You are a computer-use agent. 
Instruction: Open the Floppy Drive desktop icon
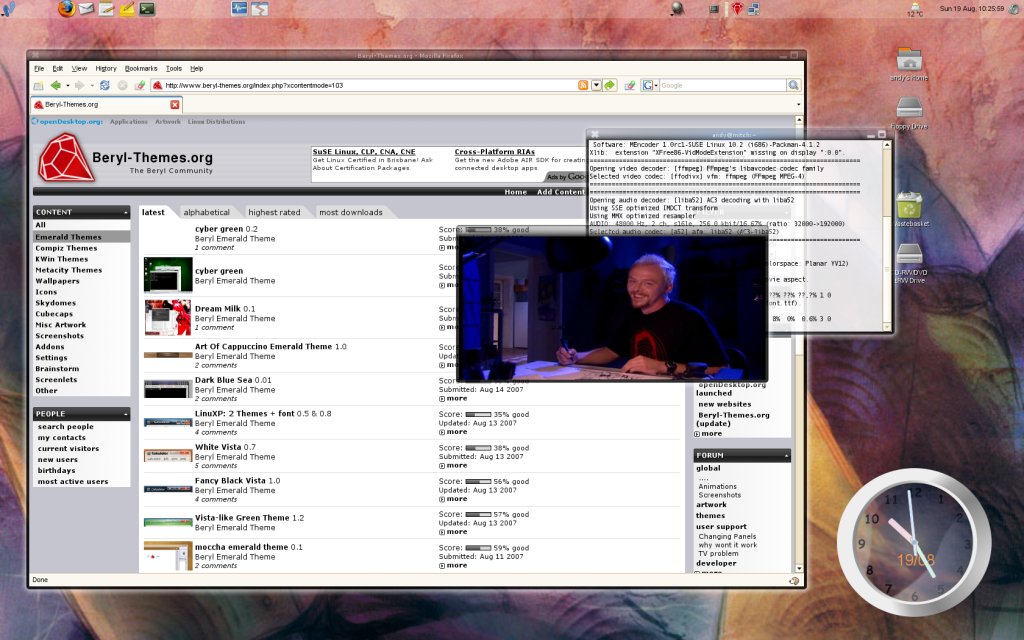909,113
